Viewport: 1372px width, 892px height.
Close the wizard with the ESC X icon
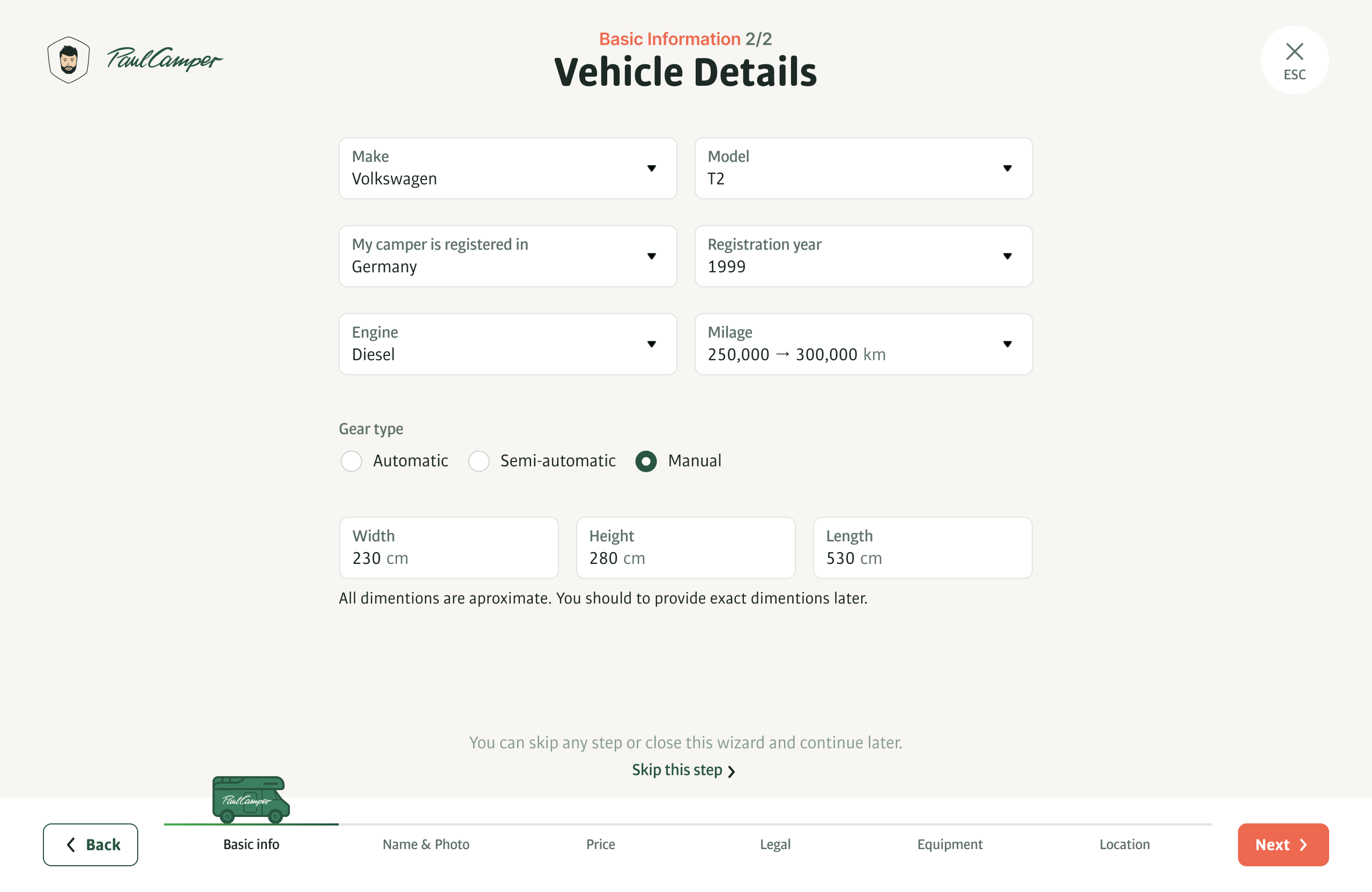(x=1294, y=52)
